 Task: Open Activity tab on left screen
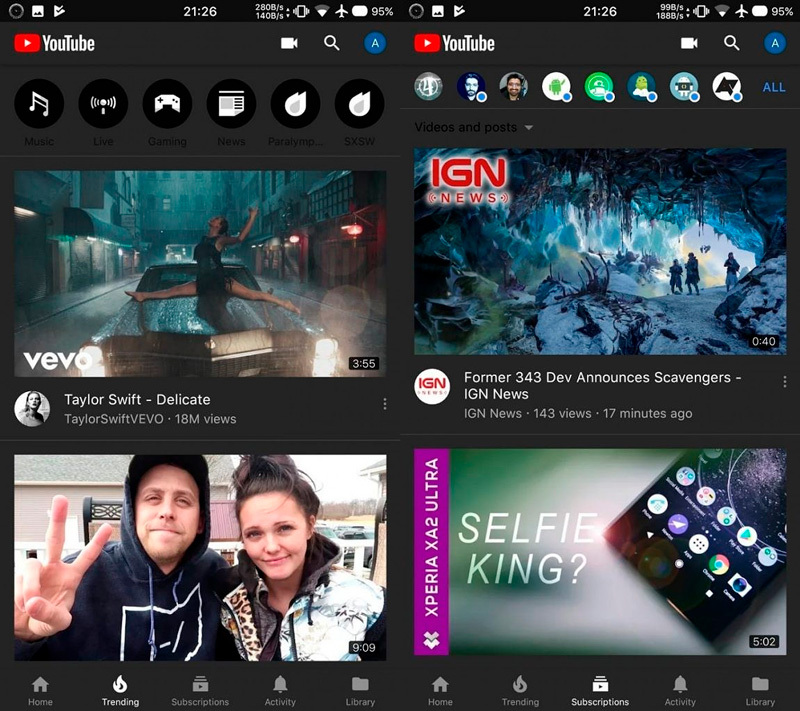[280, 690]
